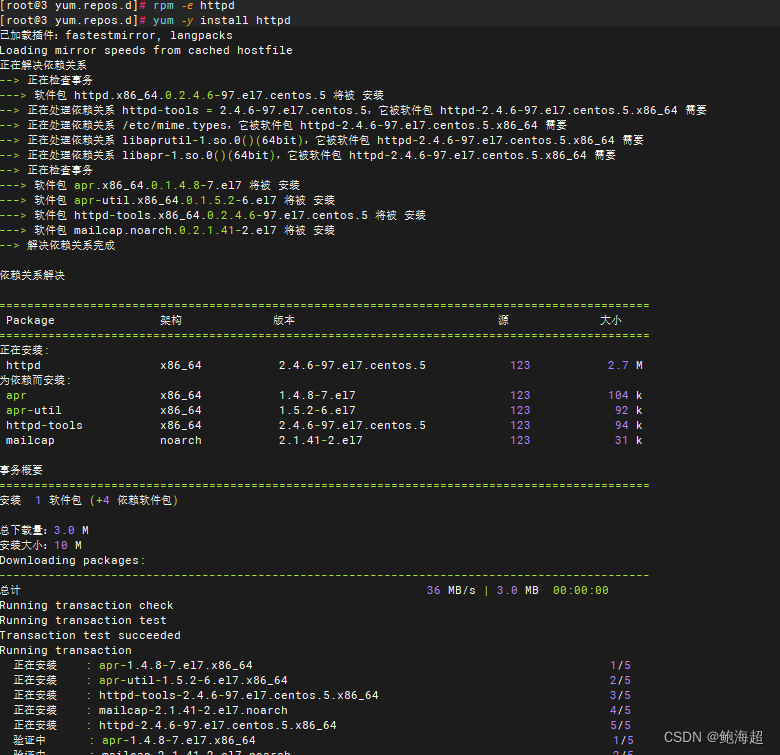
Task: Click the 'mailcap' package name in table
Action: (x=30, y=440)
